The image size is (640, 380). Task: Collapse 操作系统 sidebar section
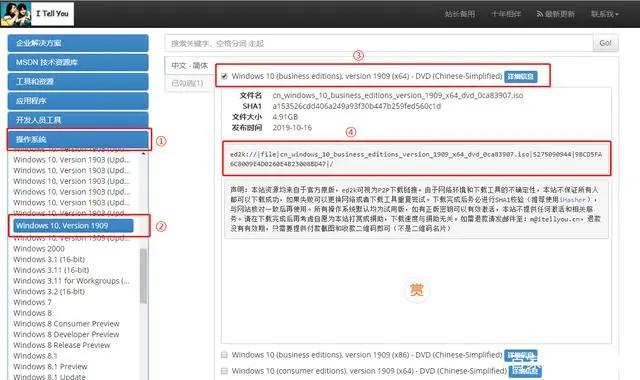click(78, 139)
